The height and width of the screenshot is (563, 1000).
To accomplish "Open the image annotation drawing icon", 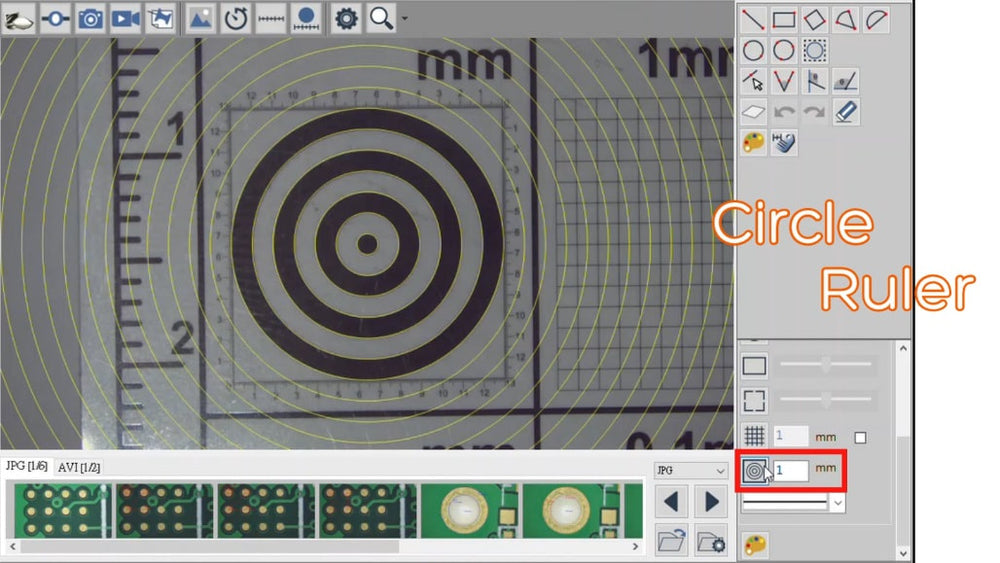I will point(160,19).
